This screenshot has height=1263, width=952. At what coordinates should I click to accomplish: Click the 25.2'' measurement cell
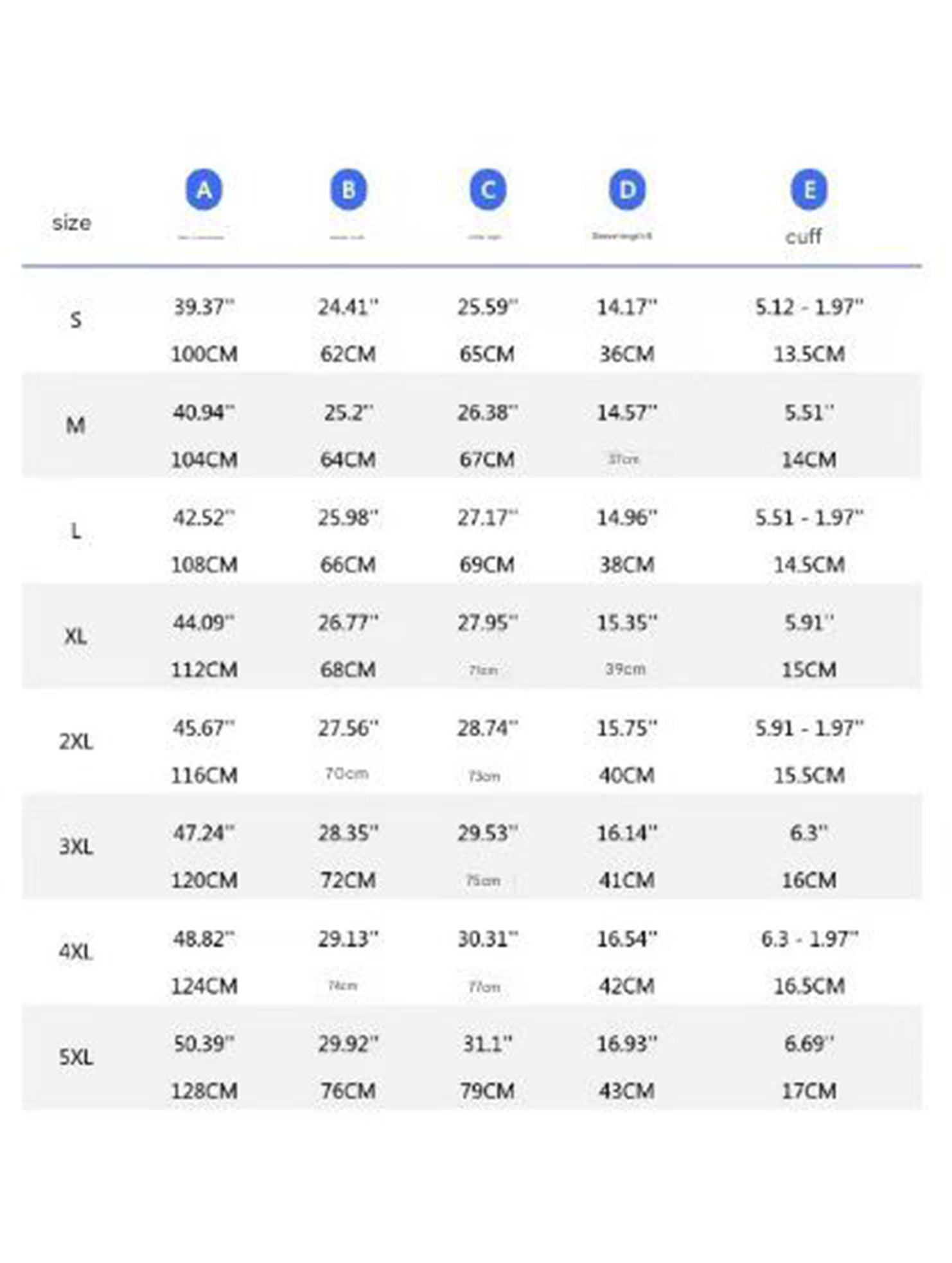348,412
